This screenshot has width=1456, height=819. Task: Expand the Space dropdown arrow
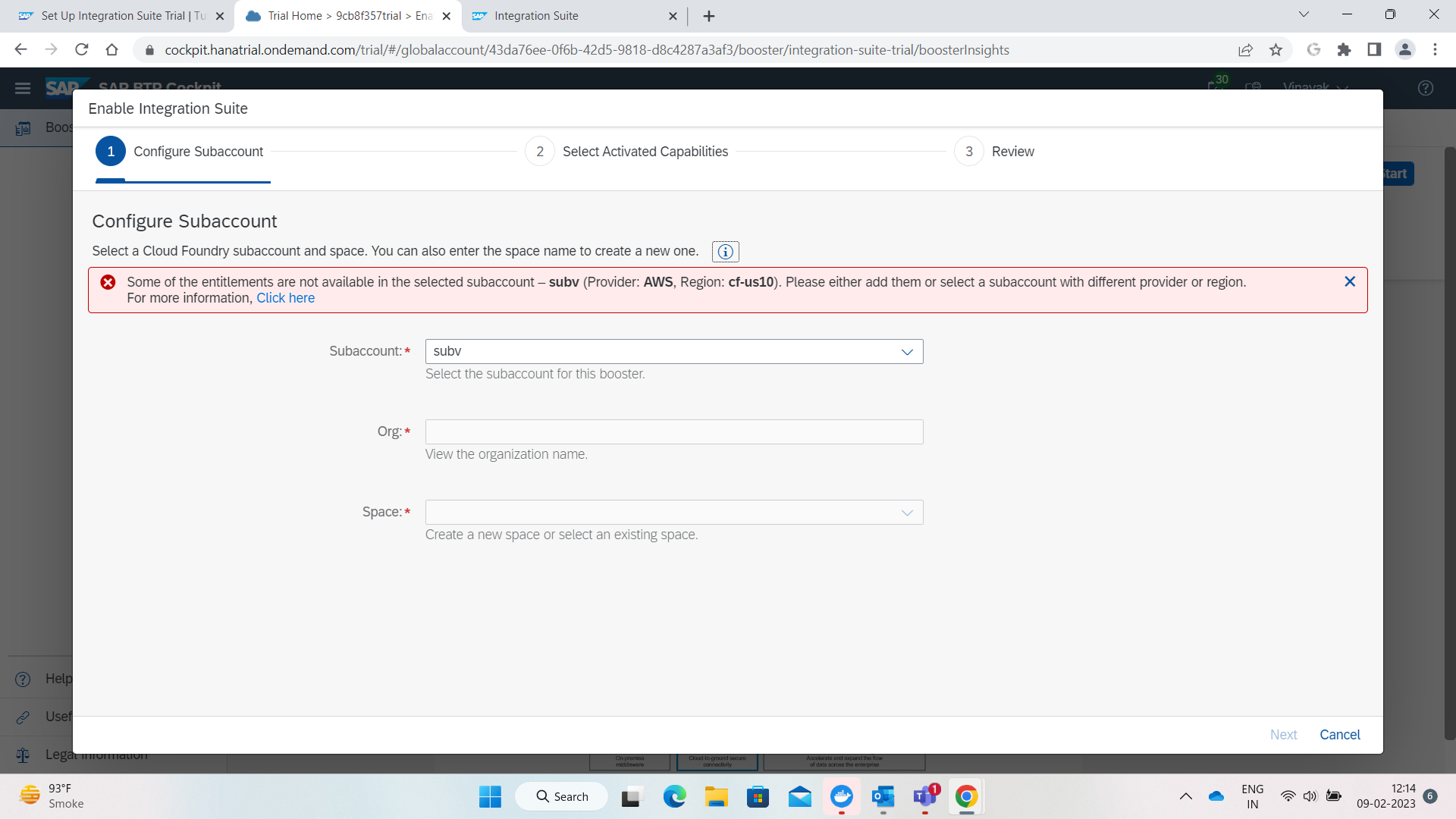[x=907, y=513]
